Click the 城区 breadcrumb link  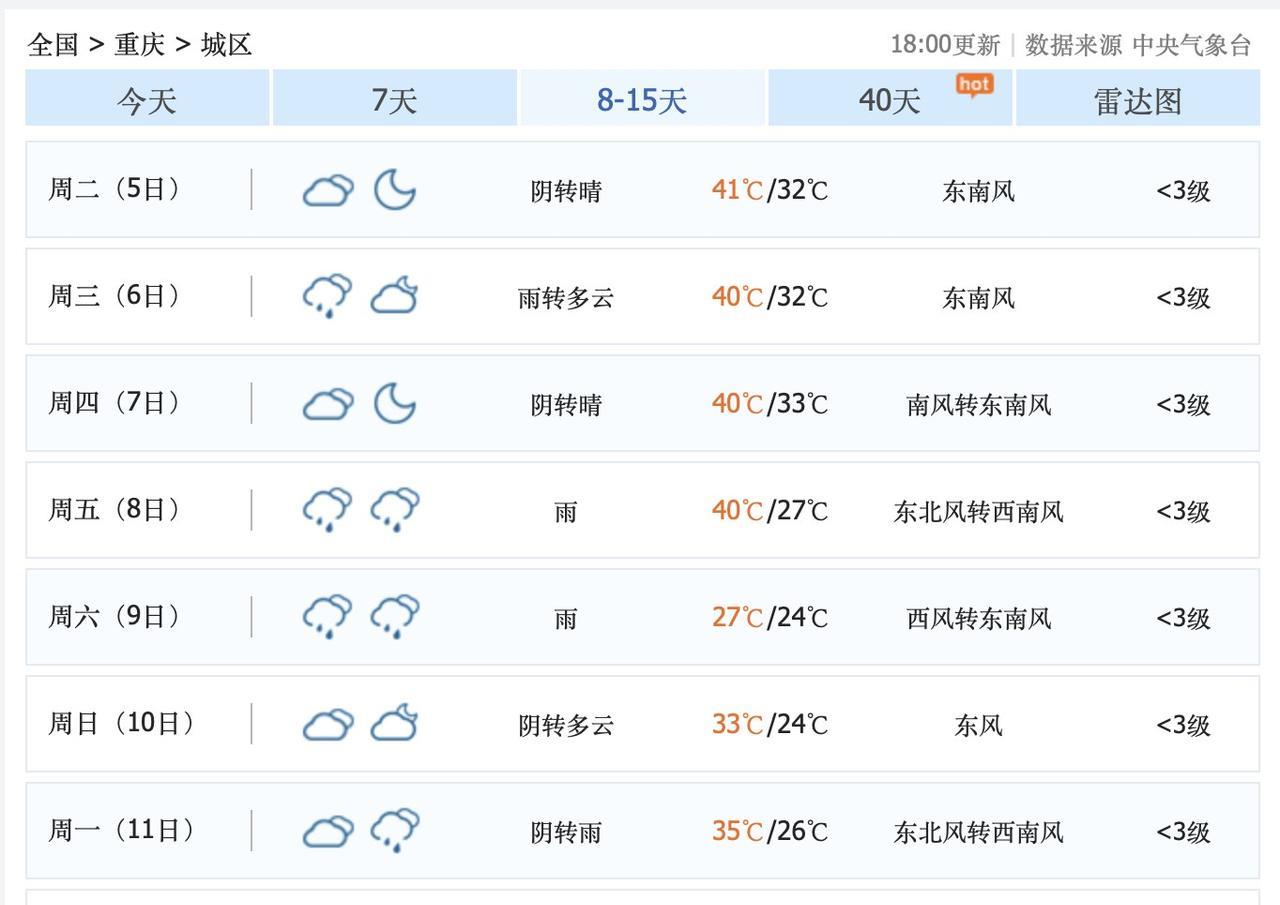(227, 45)
